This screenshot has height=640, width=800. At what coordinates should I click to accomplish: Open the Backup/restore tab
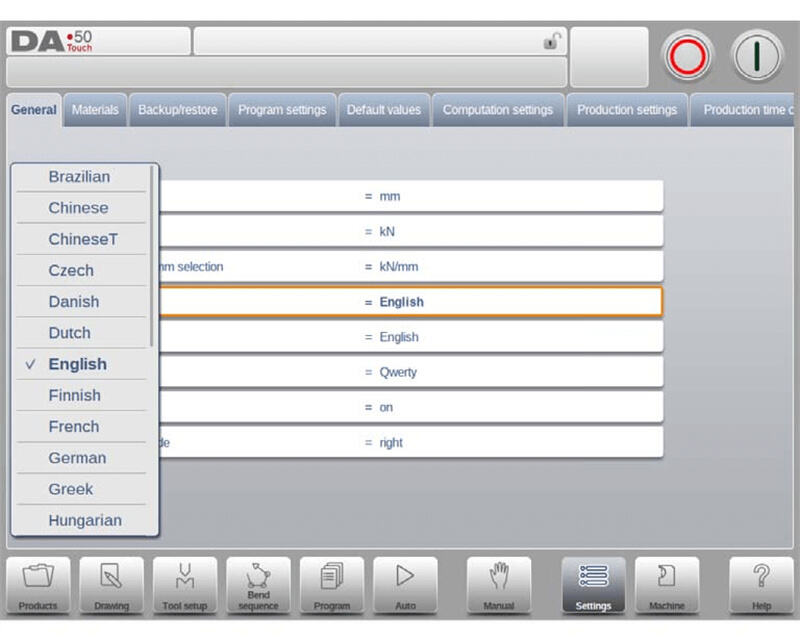coord(177,110)
